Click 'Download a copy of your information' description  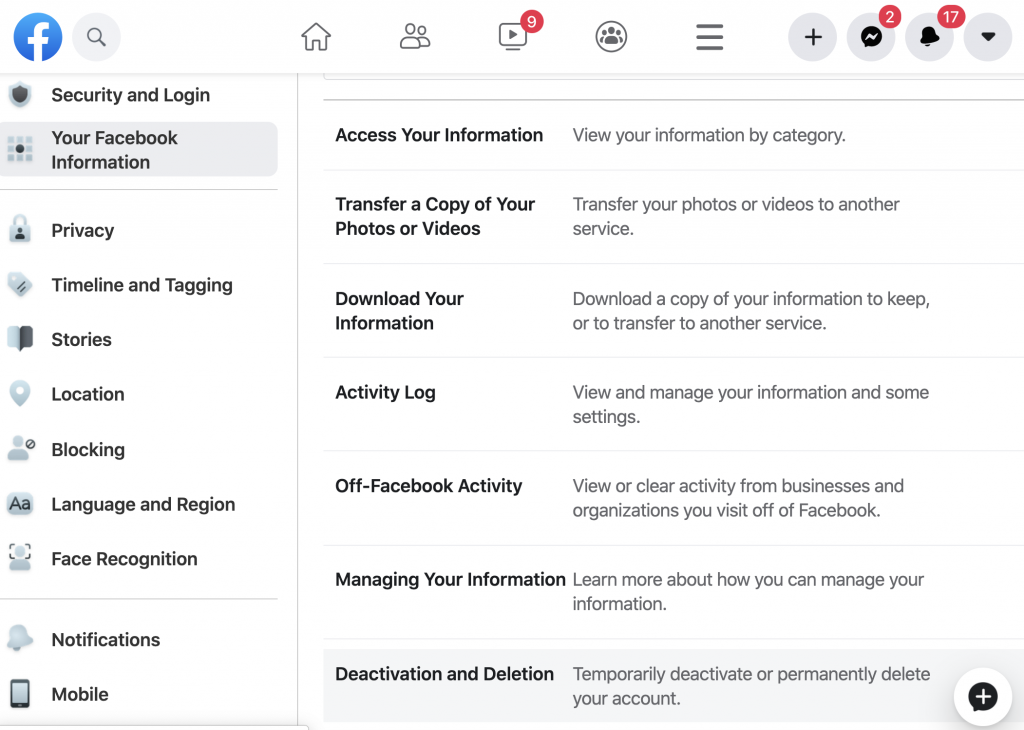[751, 311]
